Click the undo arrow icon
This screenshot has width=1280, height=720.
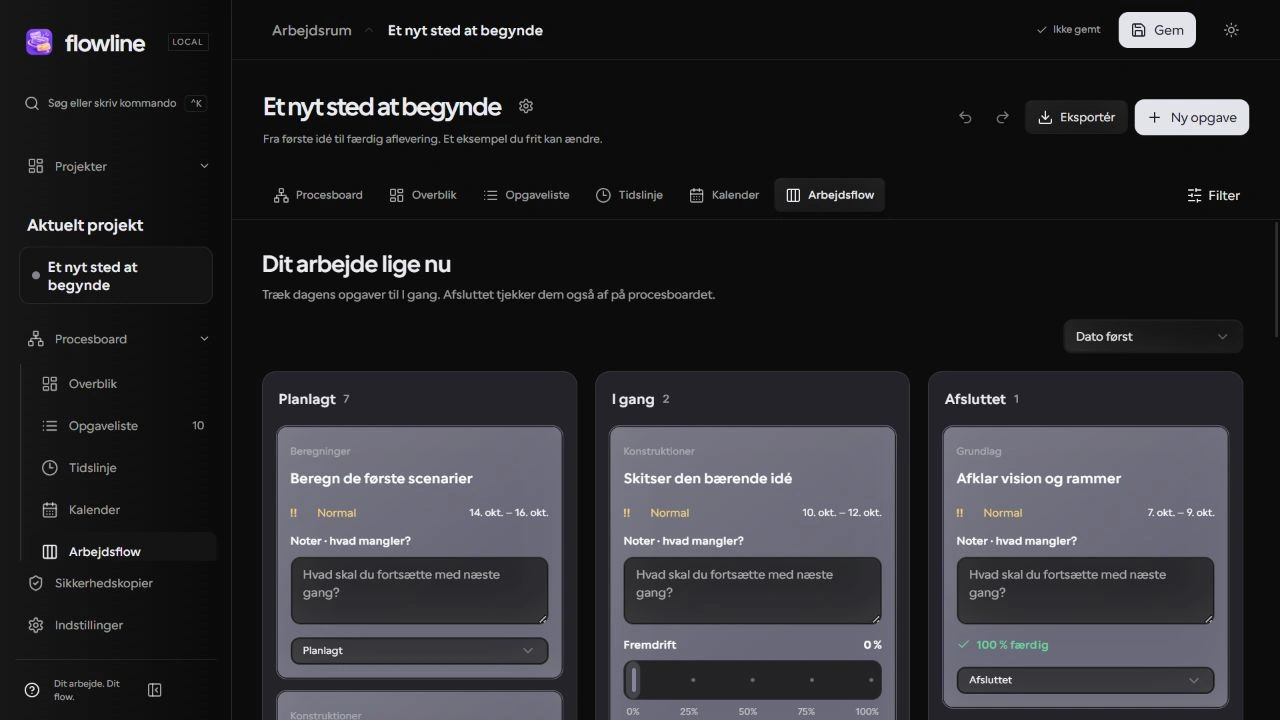point(965,117)
